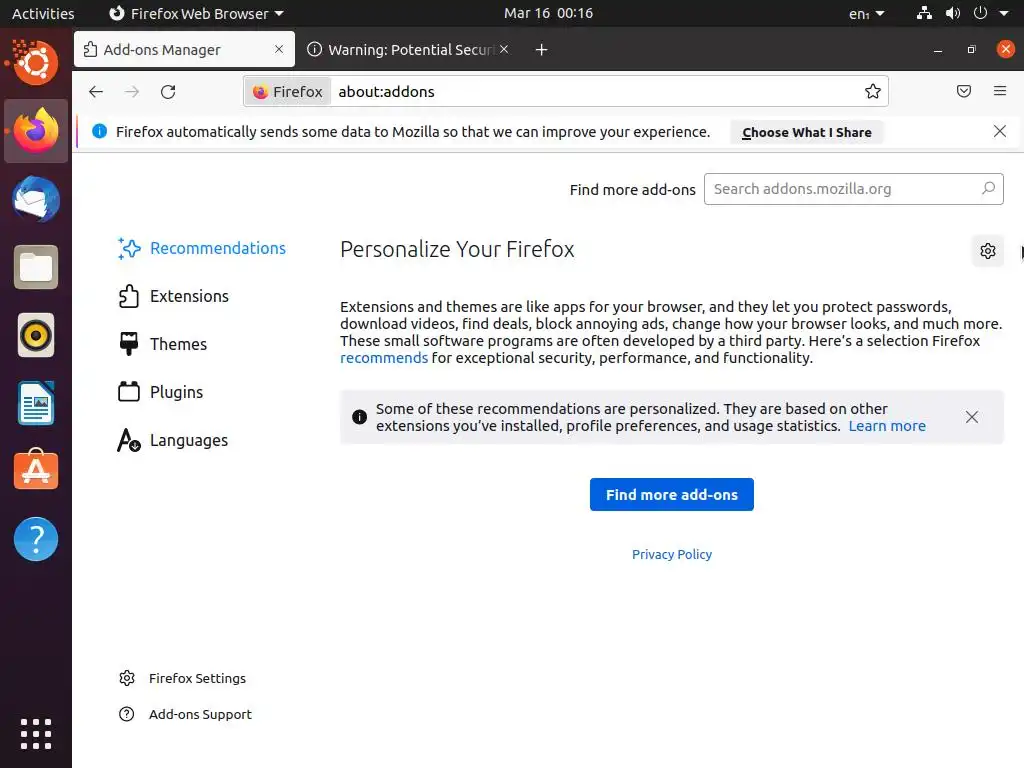Open LibreOffice Writer from dock
The width and height of the screenshot is (1024, 768).
click(36, 404)
